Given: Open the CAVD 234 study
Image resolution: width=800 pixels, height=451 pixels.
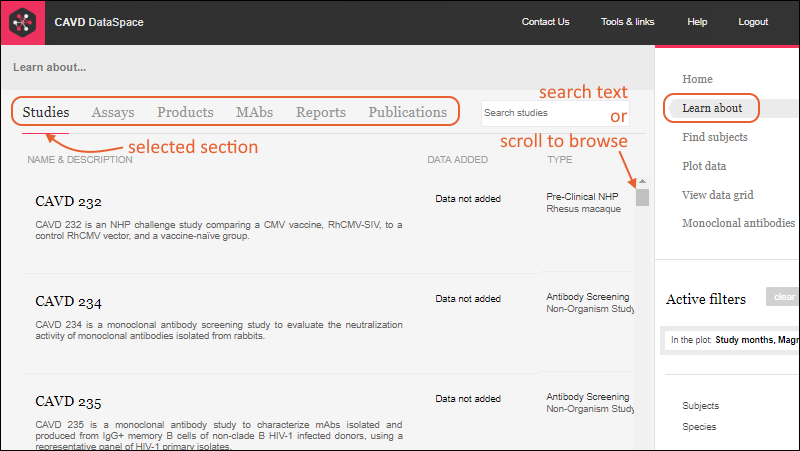Looking at the screenshot, I should pyautogui.click(x=68, y=302).
